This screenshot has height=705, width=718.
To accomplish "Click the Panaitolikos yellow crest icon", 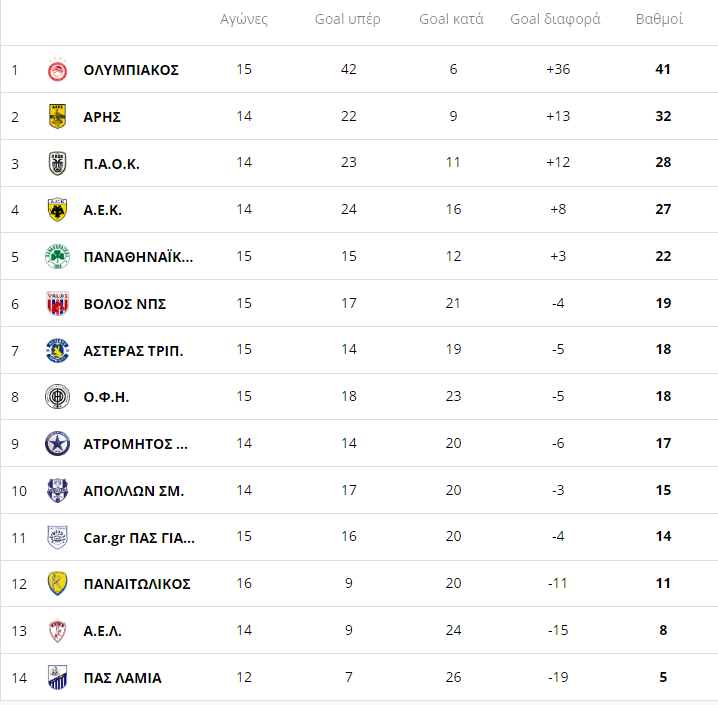I will tap(57, 584).
